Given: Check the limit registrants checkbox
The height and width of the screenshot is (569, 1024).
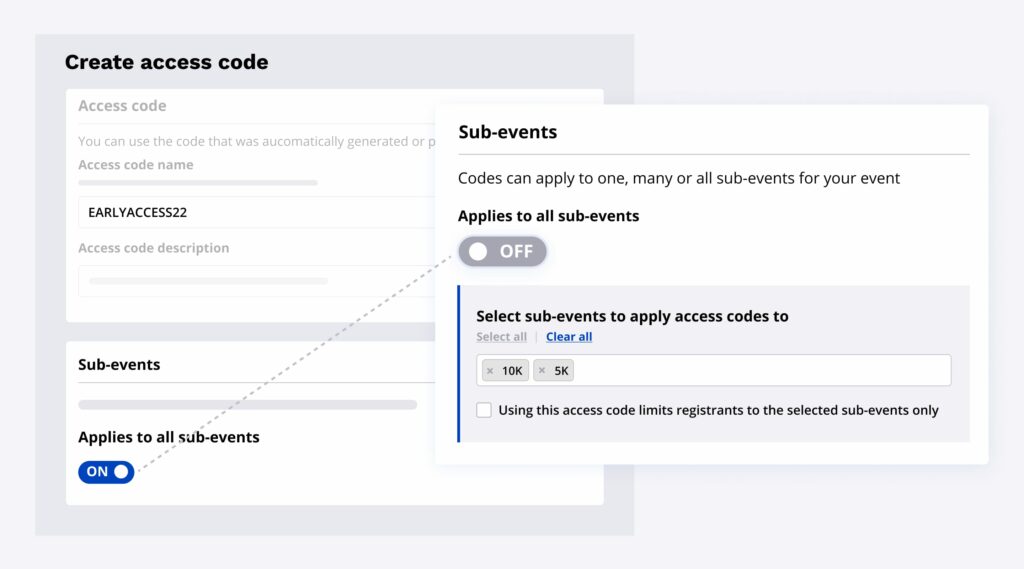Looking at the screenshot, I should click(484, 410).
